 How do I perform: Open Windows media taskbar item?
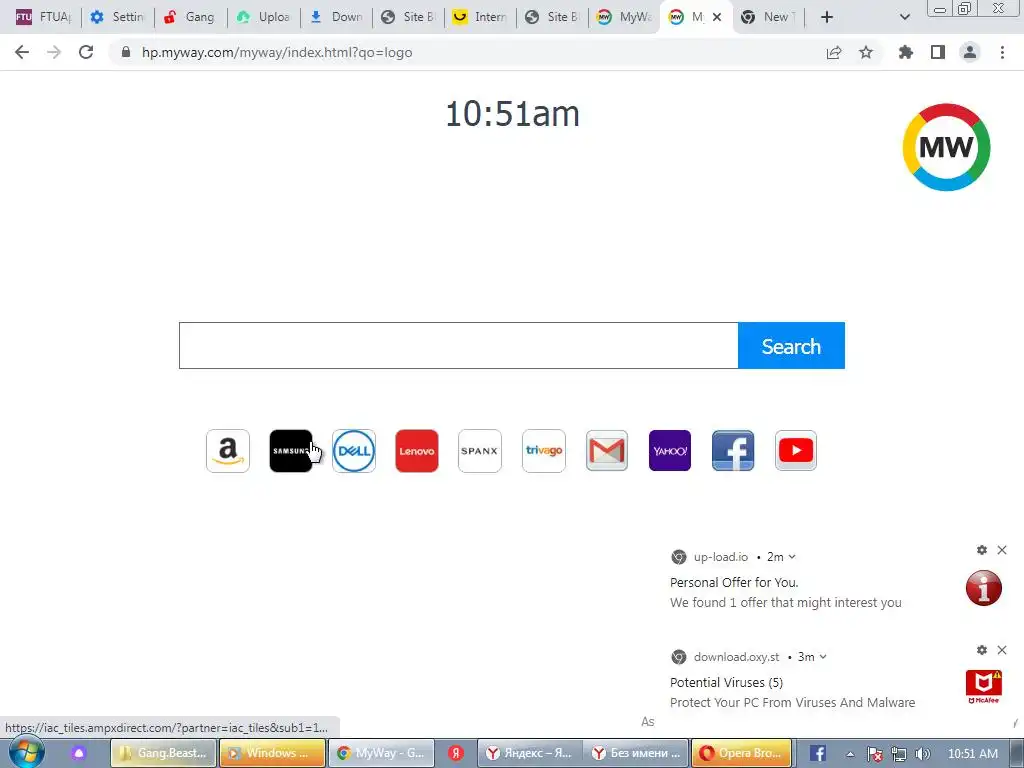(x=272, y=753)
